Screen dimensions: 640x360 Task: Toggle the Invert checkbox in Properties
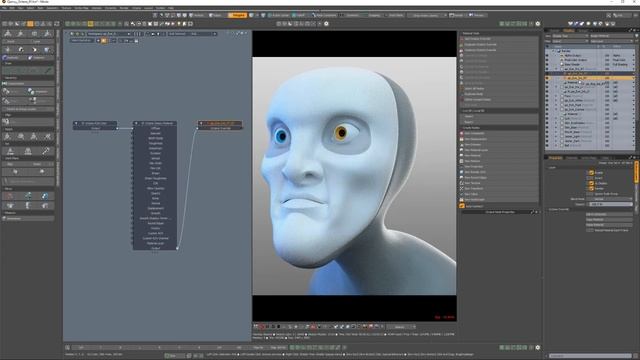(591, 178)
